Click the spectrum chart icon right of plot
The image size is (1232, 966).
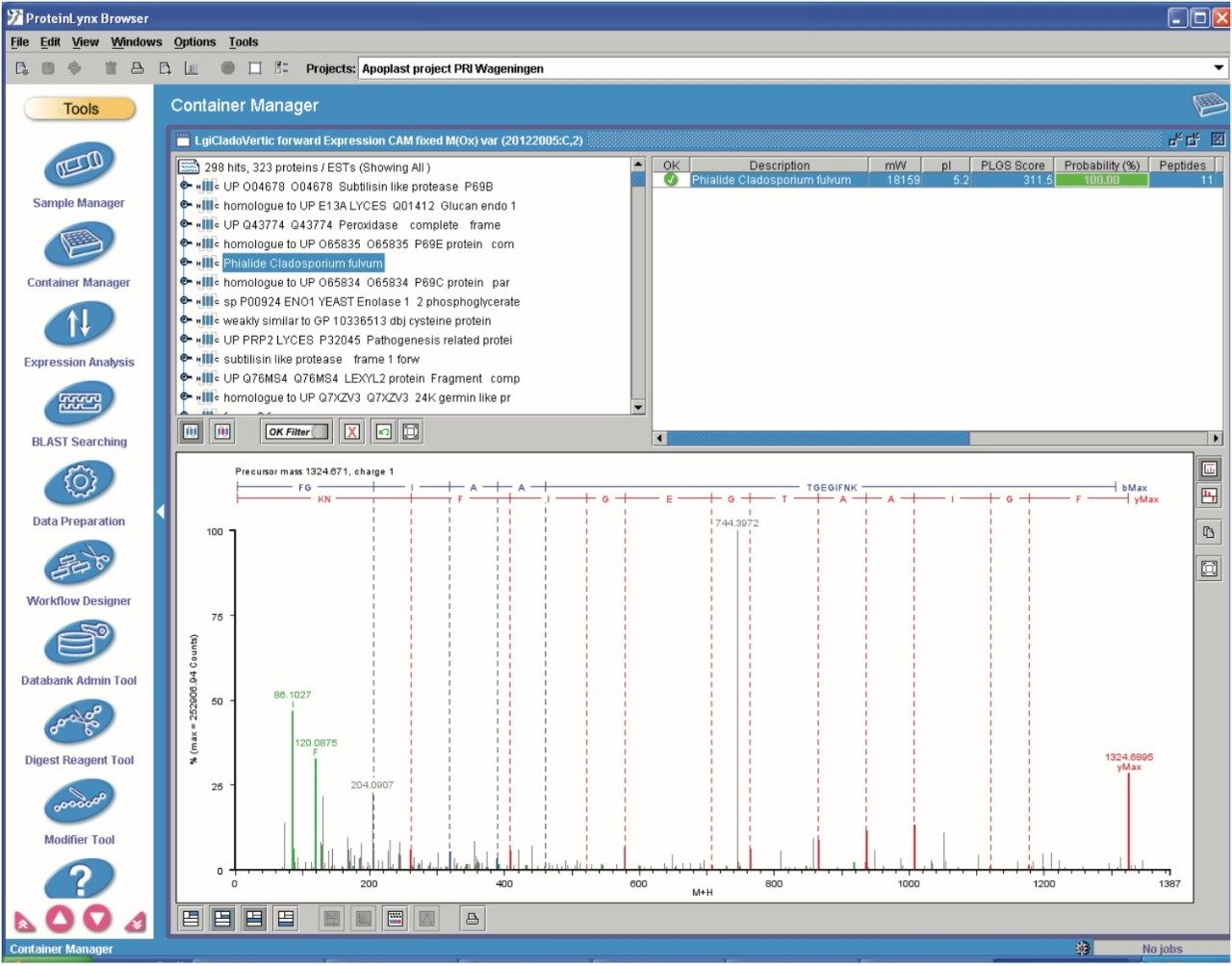(x=1210, y=470)
